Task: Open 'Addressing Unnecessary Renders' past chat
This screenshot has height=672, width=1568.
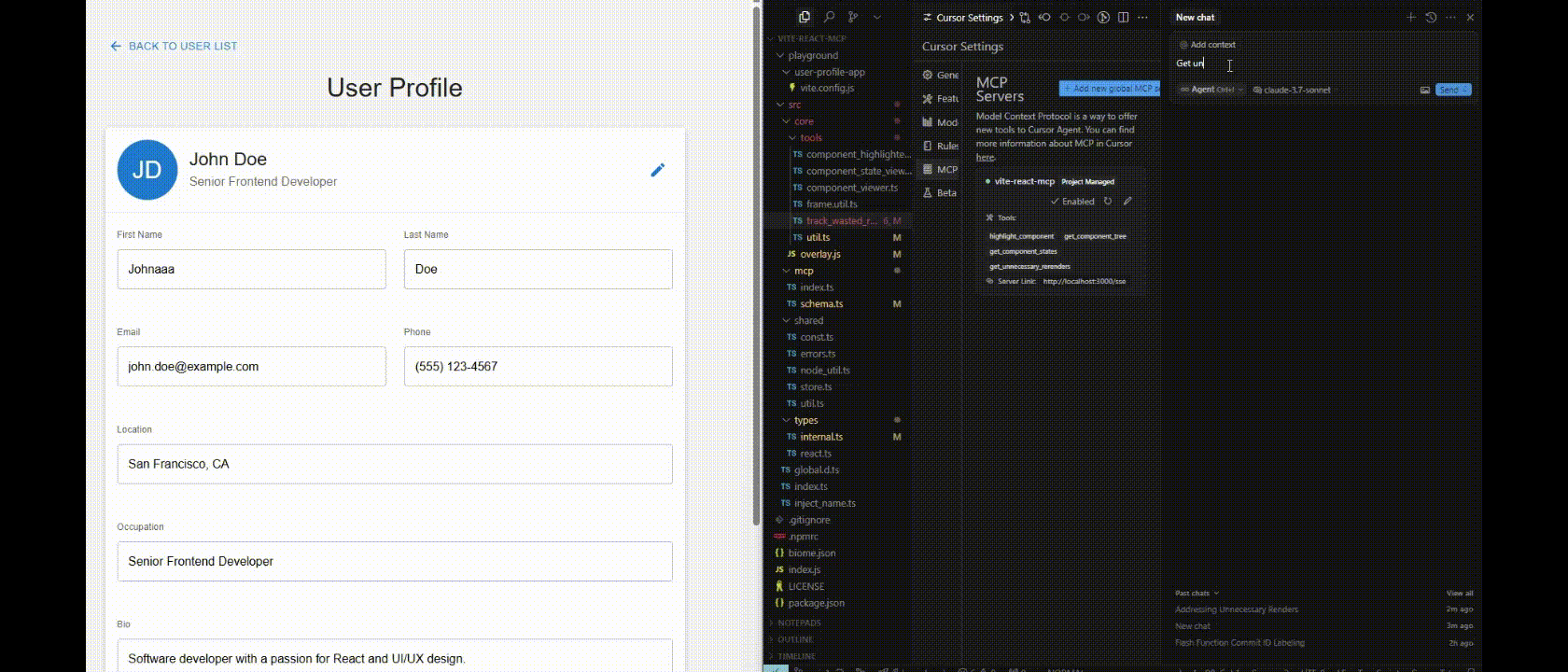Action: (x=1236, y=609)
